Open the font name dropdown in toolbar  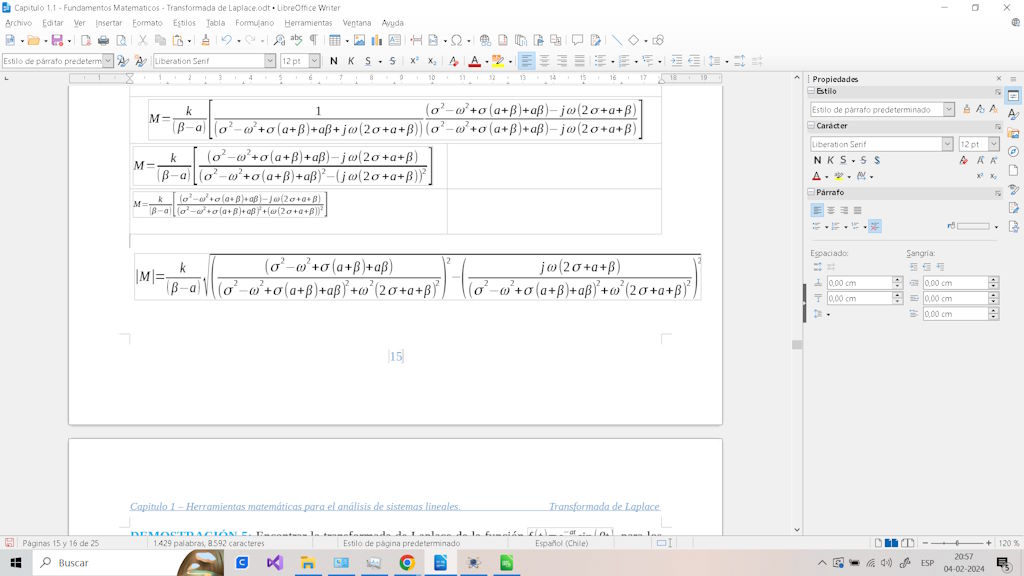click(x=270, y=61)
